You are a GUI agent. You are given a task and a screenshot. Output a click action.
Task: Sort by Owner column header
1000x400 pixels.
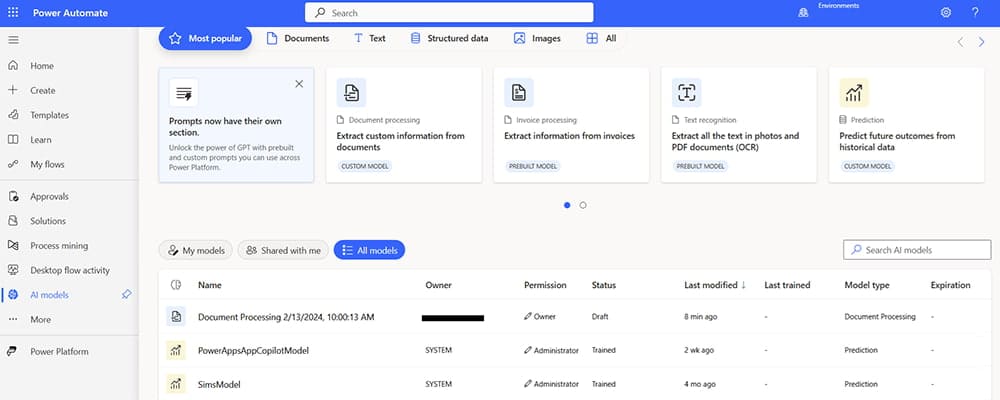pyautogui.click(x=439, y=285)
